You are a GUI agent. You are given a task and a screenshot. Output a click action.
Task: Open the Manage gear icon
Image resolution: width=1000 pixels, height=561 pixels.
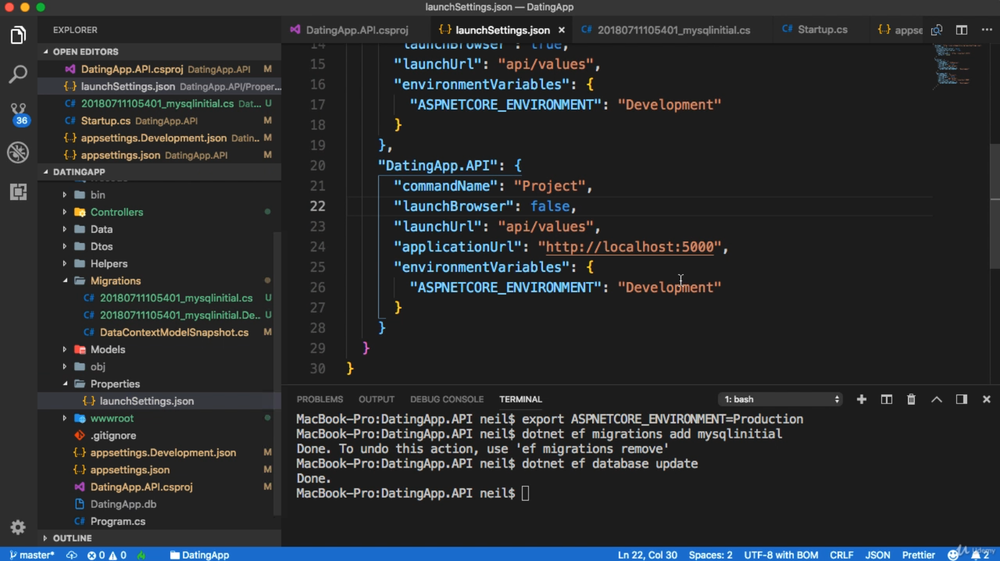tap(18, 527)
